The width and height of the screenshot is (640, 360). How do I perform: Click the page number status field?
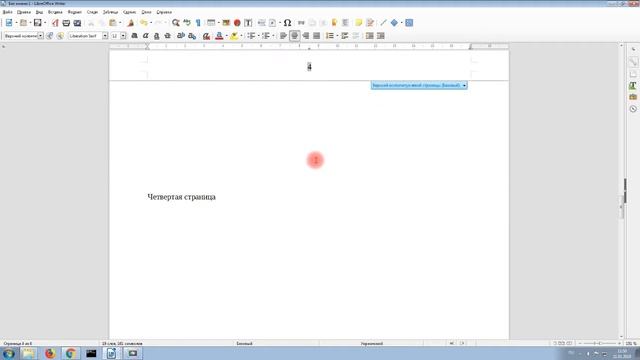click(18, 344)
